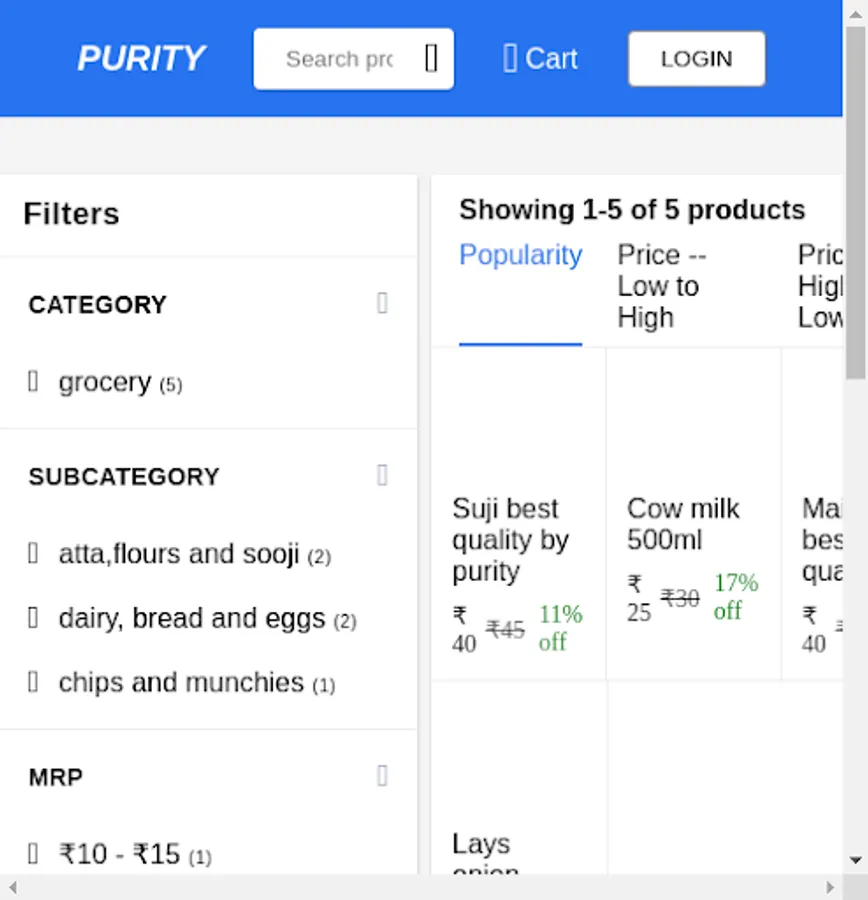Collapse the MRP filter section icon
868x900 pixels.
[x=381, y=776]
